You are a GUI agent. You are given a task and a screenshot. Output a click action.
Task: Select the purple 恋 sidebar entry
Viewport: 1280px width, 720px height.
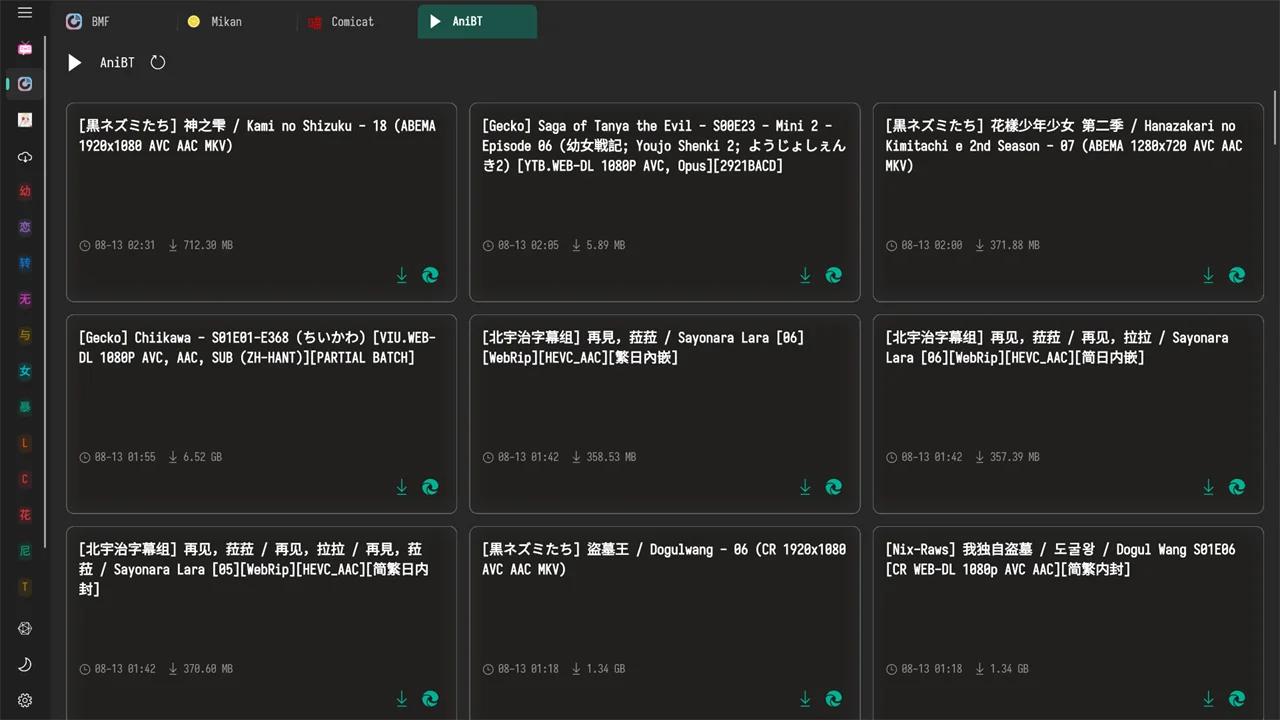click(x=25, y=227)
